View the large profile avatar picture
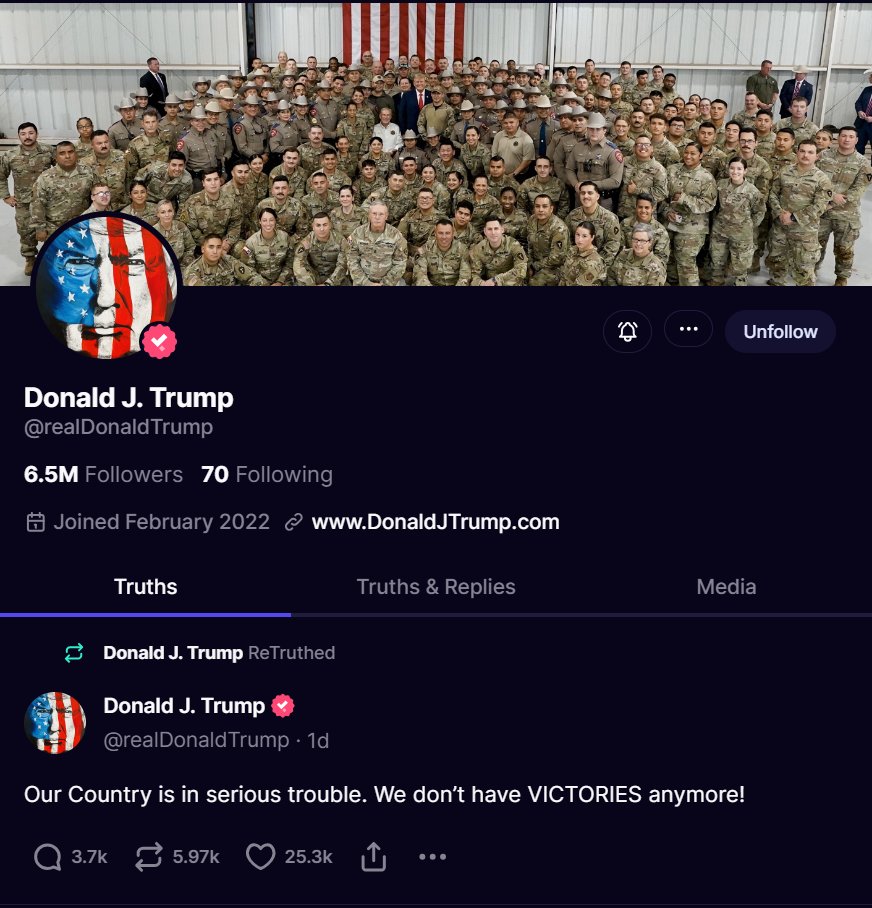872x908 pixels. point(107,286)
